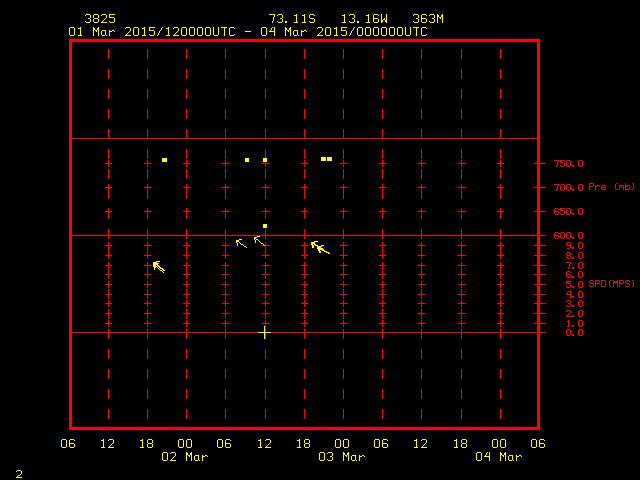Click the yellow cross marker on the 0.0 line
Screen dimensions: 640x480
264,333
